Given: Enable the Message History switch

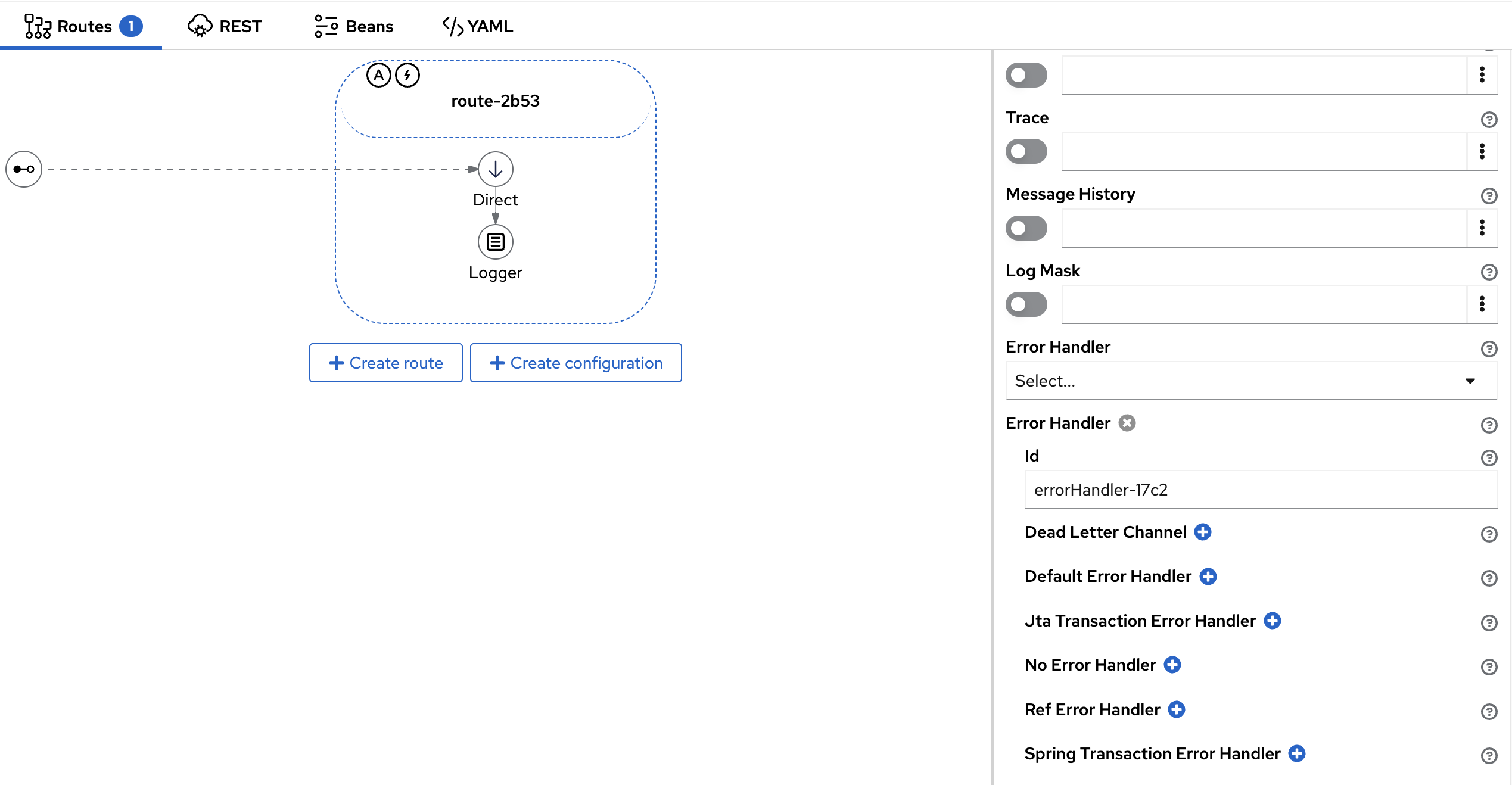Looking at the screenshot, I should [x=1026, y=228].
